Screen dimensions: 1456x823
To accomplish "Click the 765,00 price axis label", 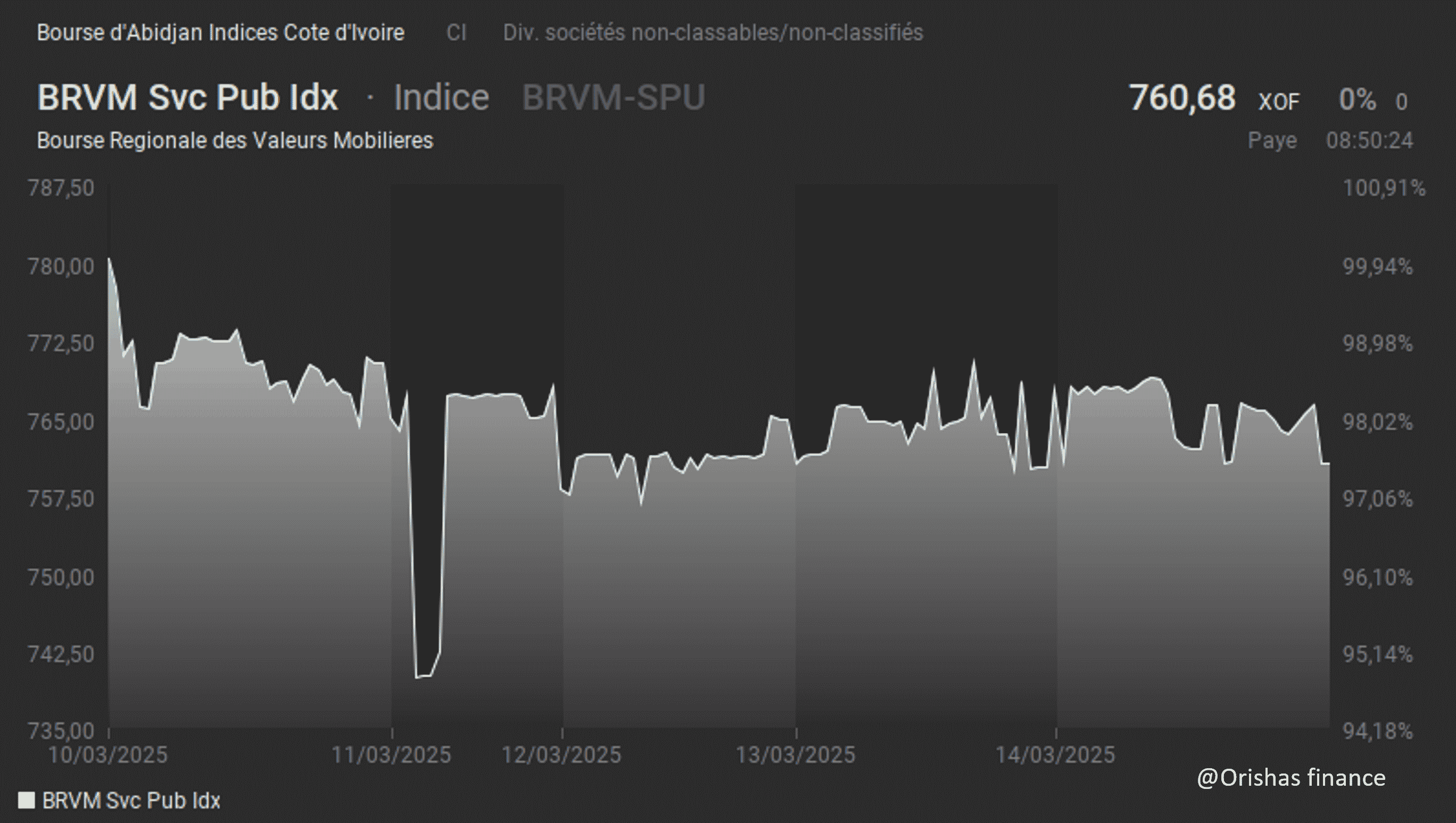I will pos(61,422).
